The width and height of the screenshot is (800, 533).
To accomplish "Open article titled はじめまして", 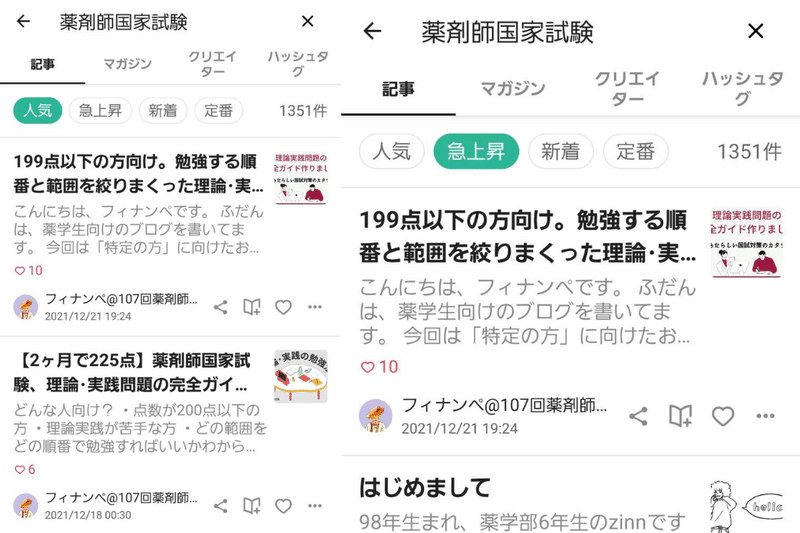I will pos(425,488).
